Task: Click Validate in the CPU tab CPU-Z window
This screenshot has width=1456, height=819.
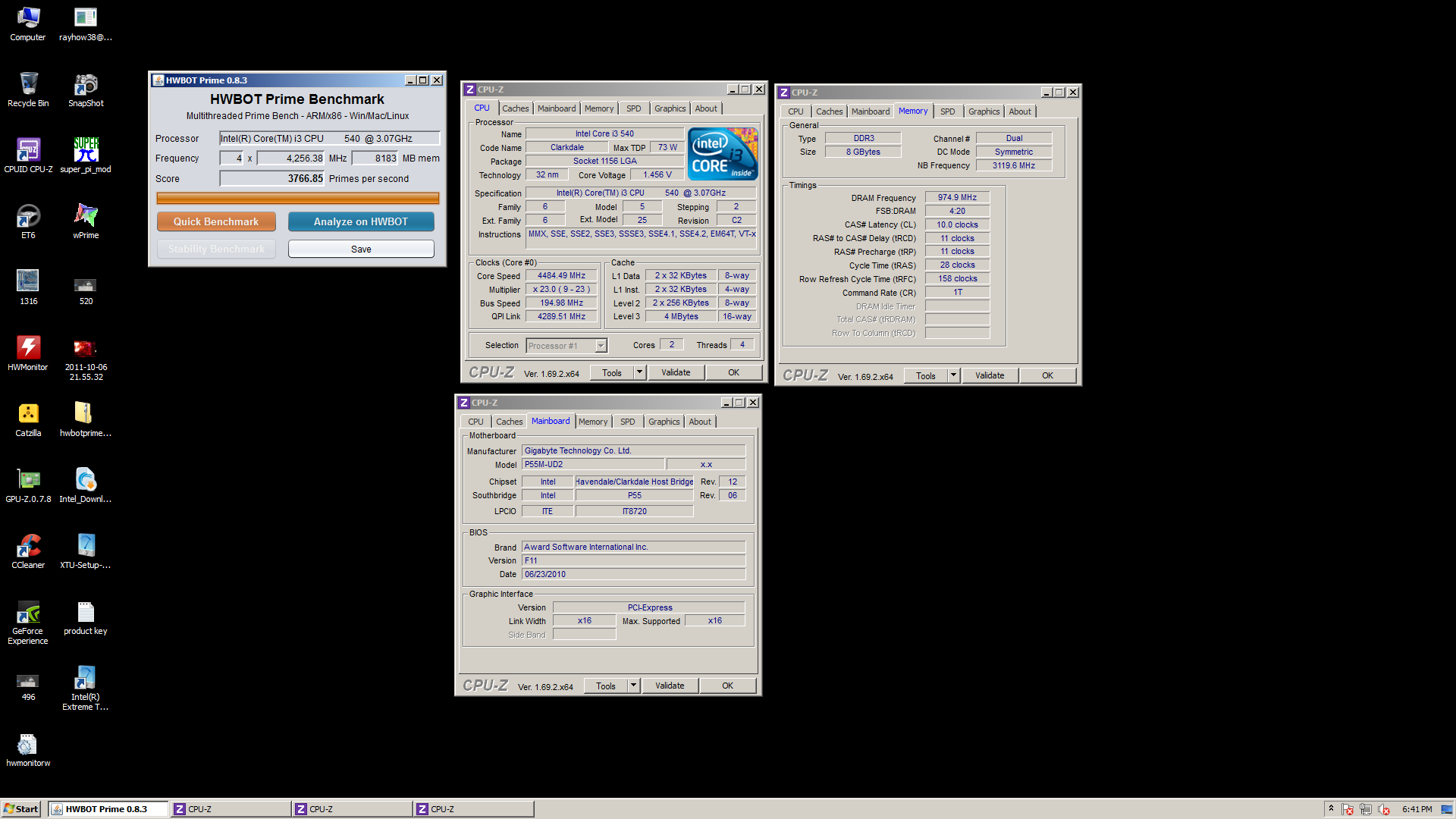Action: [676, 372]
